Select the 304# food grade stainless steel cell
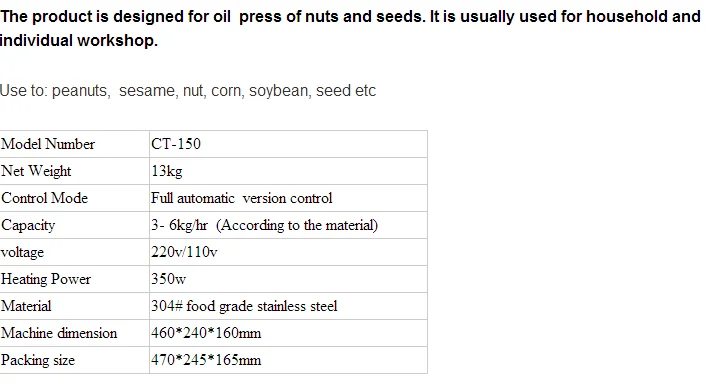The height and width of the screenshot is (384, 706). (288, 306)
